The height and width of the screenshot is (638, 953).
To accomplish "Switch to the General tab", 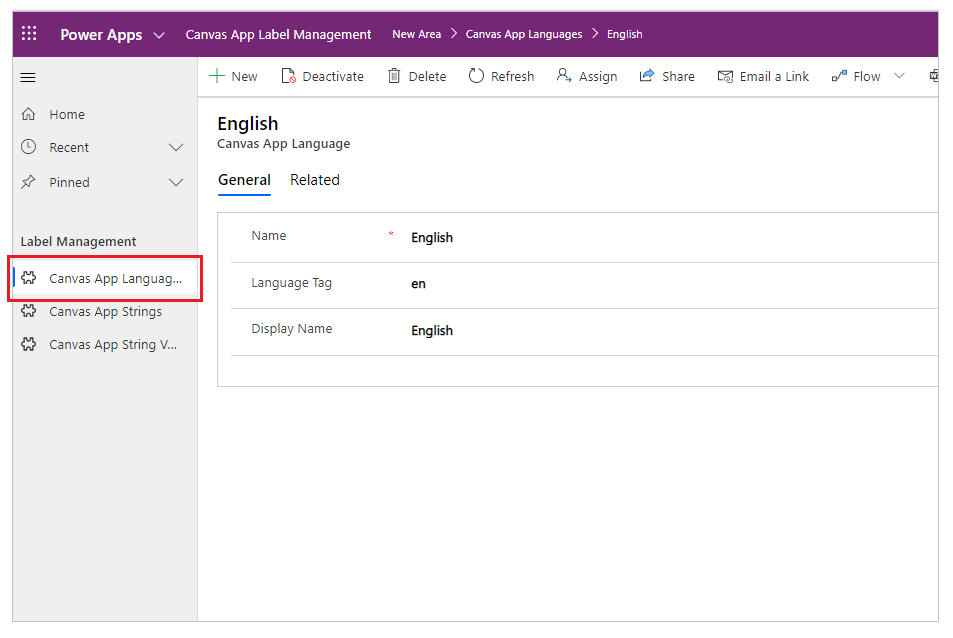I will point(244,180).
